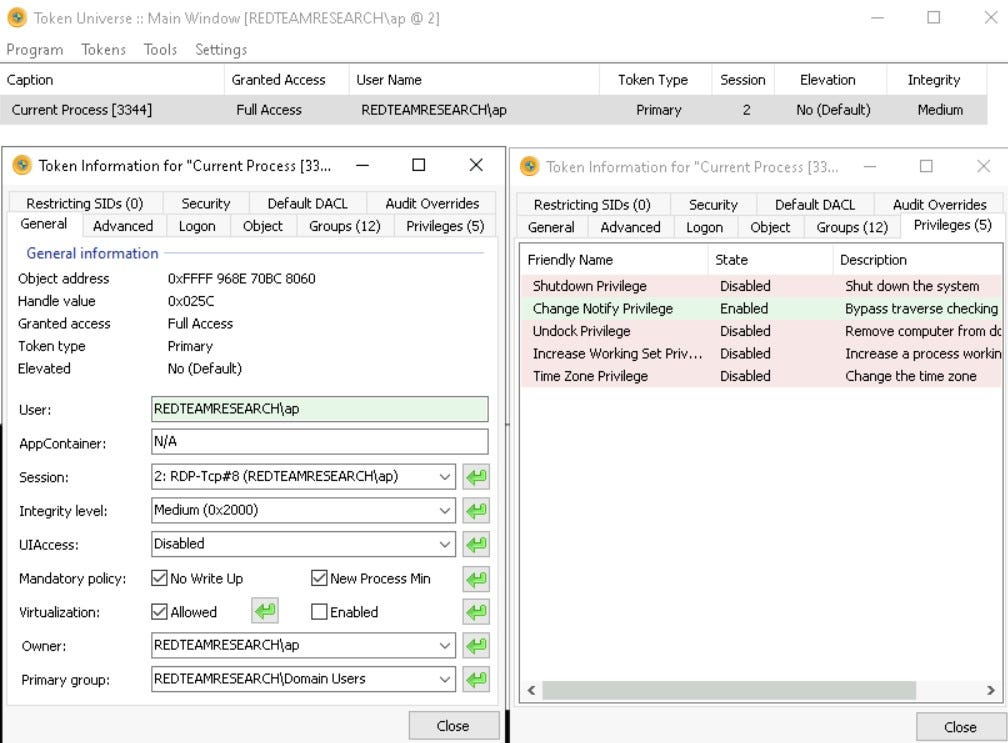Open Security tab in left window
Image resolution: width=1008 pixels, height=743 pixels.
click(x=206, y=204)
